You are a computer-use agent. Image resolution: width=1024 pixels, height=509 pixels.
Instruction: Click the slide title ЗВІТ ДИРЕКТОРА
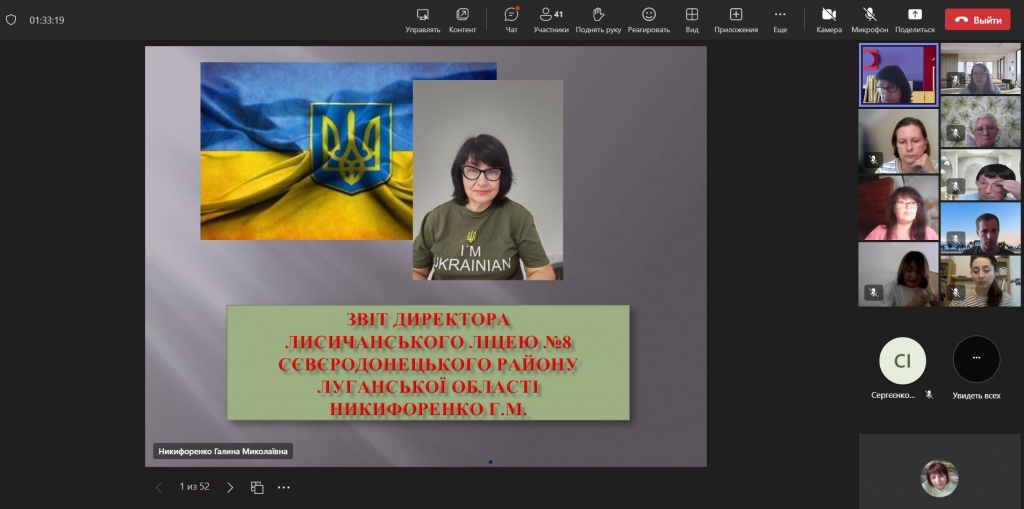428,320
